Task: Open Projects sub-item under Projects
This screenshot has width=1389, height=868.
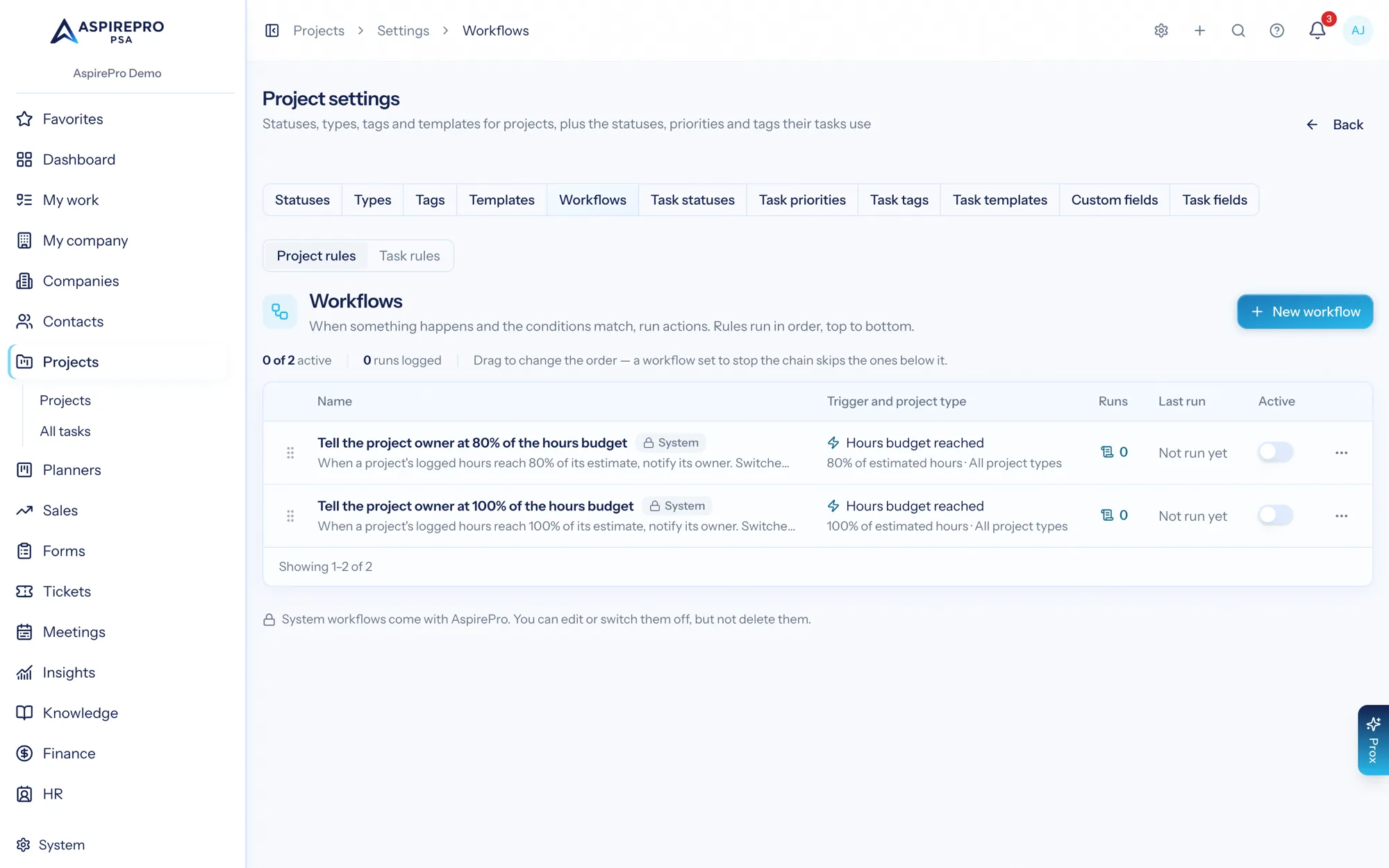Action: click(65, 401)
